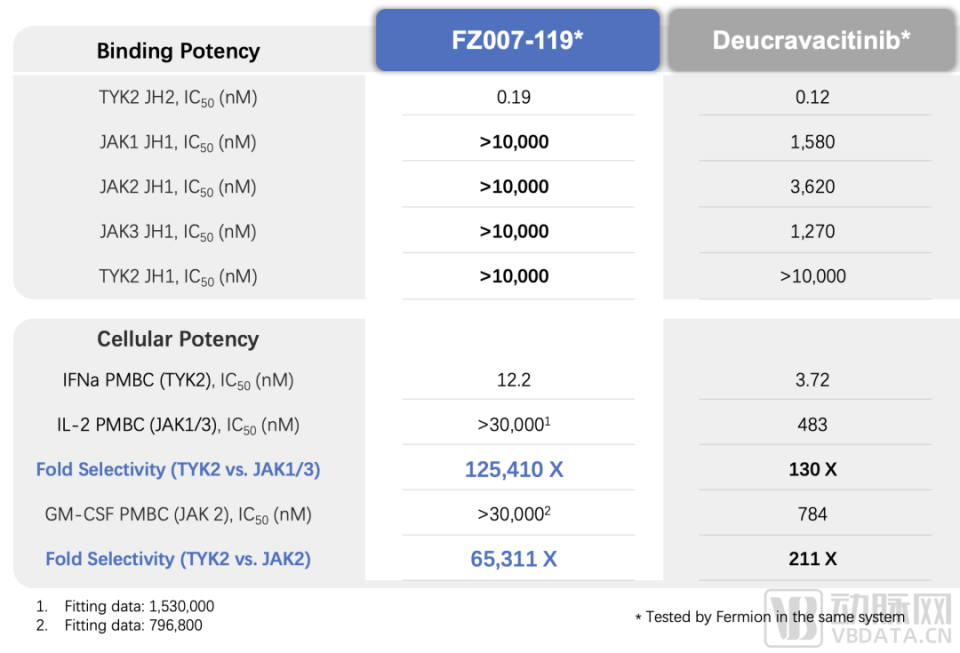Viewport: 960px width, 653px height.
Task: Select the GM-CSF PMBC (JAK 2) row label
Action: 178,515
